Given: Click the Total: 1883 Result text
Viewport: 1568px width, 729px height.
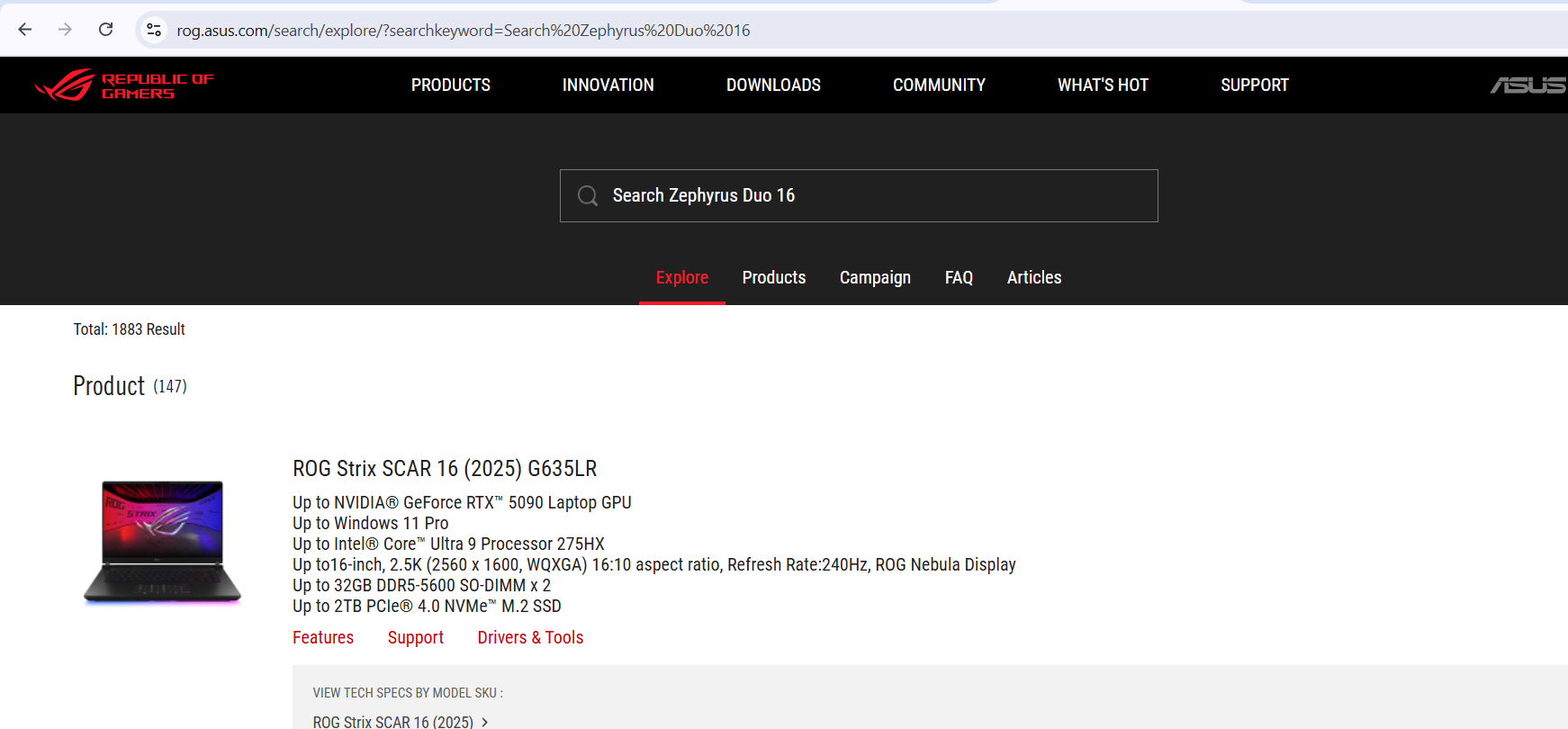Looking at the screenshot, I should (130, 329).
